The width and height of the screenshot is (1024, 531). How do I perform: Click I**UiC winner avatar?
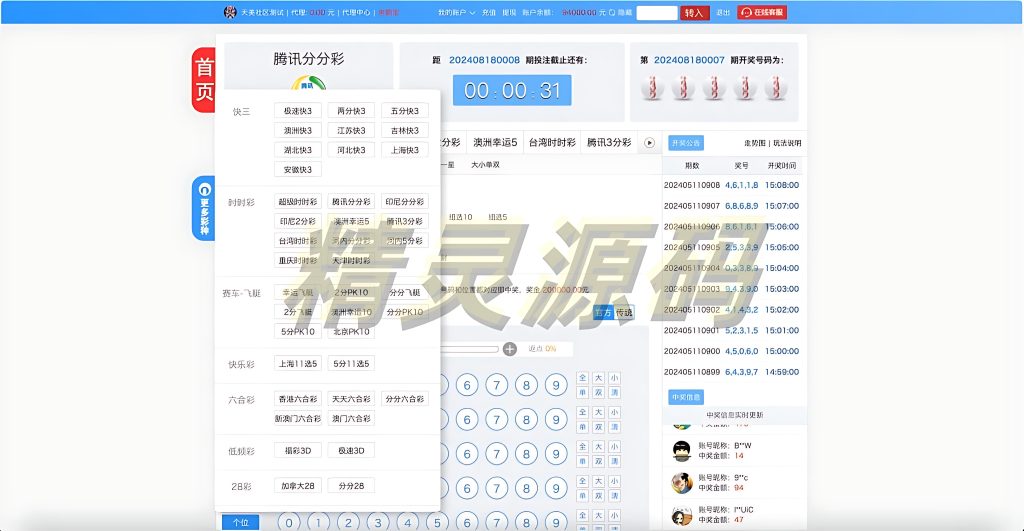point(682,515)
